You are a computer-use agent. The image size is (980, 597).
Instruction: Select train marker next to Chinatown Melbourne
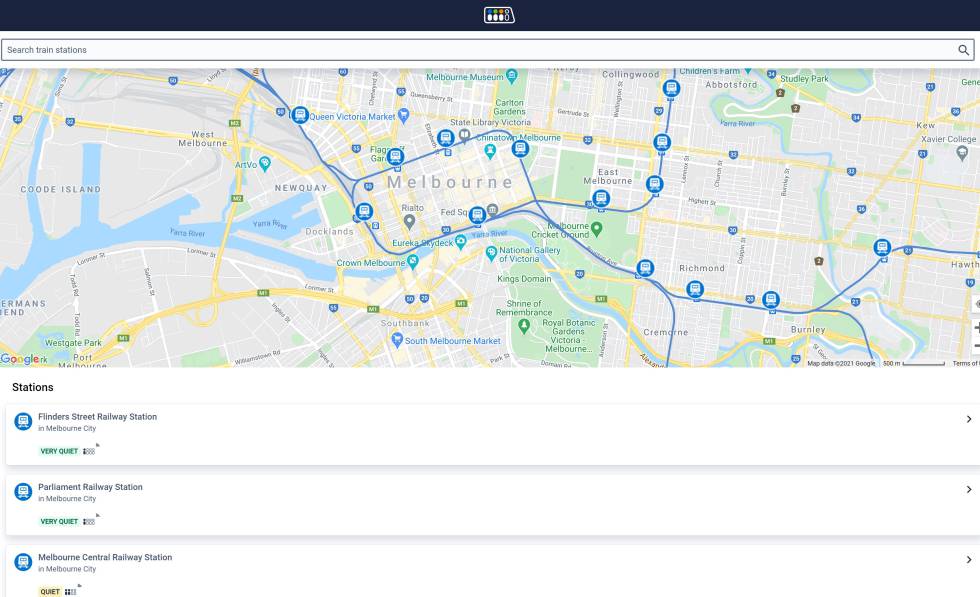521,149
